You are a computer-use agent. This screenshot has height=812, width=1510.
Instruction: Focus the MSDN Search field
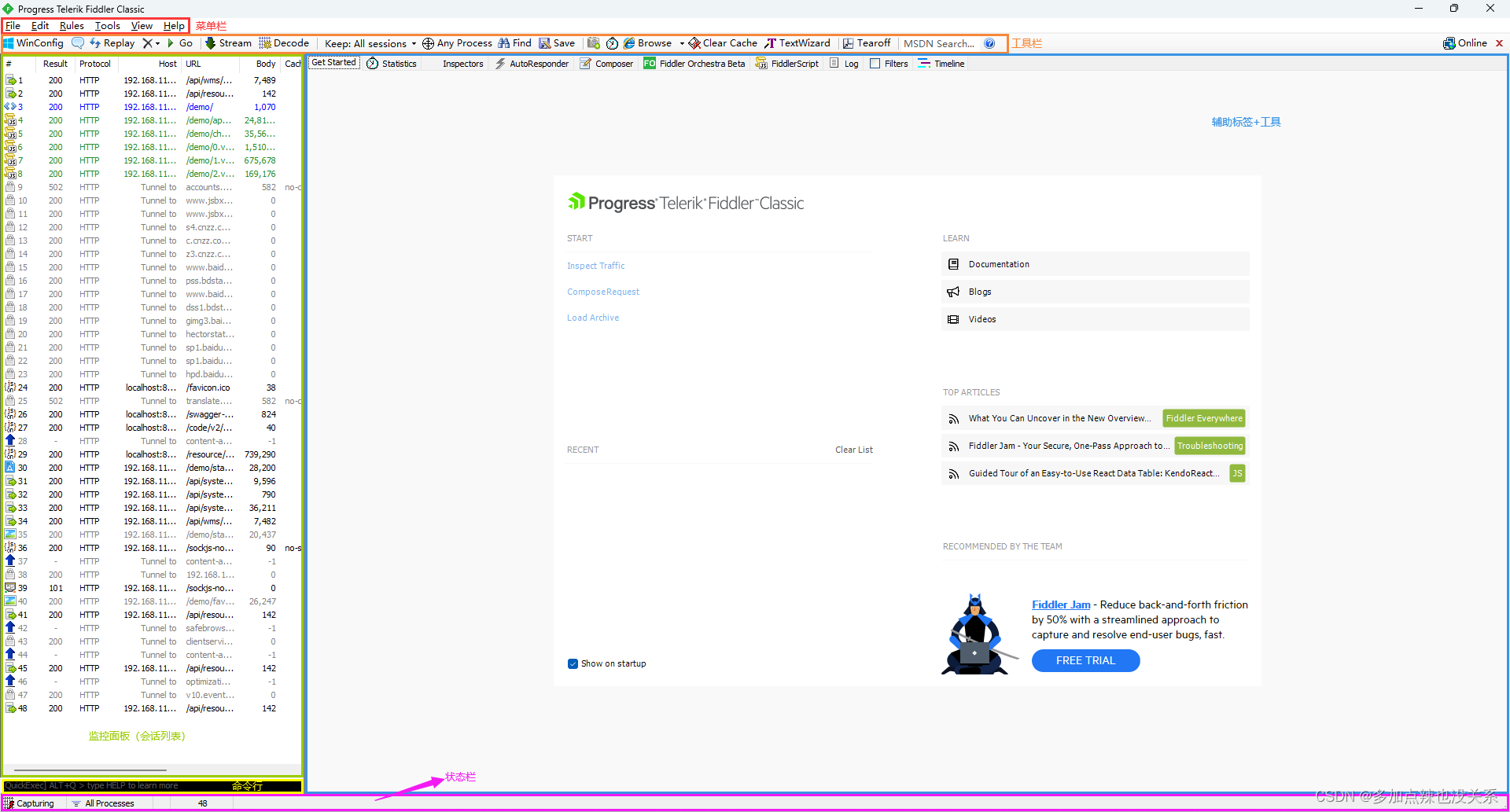(x=940, y=44)
